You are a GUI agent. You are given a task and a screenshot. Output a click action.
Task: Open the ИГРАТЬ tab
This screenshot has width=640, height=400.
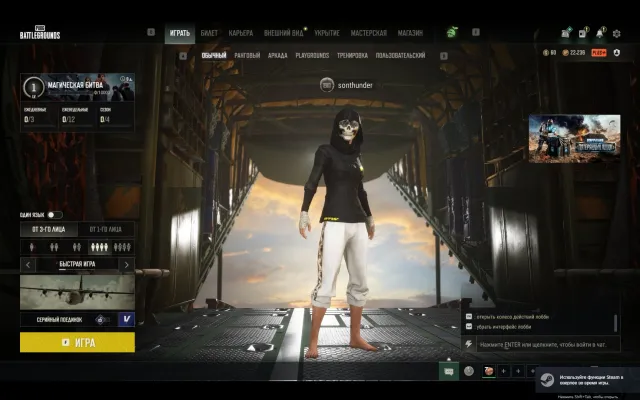point(180,33)
